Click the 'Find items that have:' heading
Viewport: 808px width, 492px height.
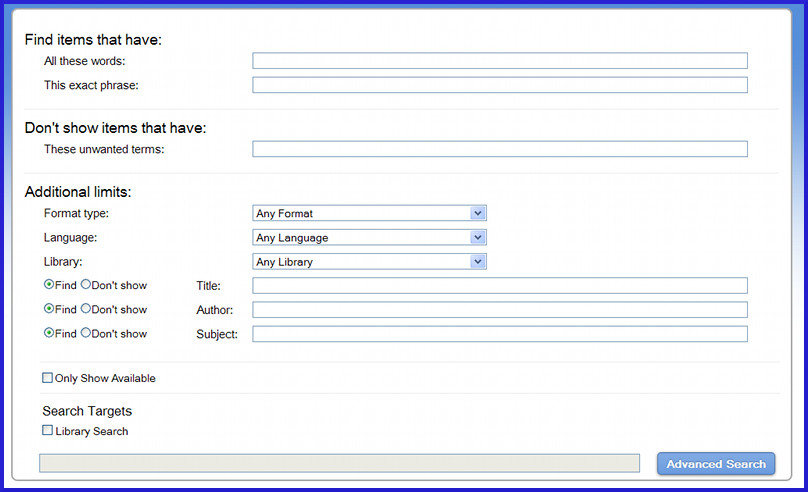point(93,40)
